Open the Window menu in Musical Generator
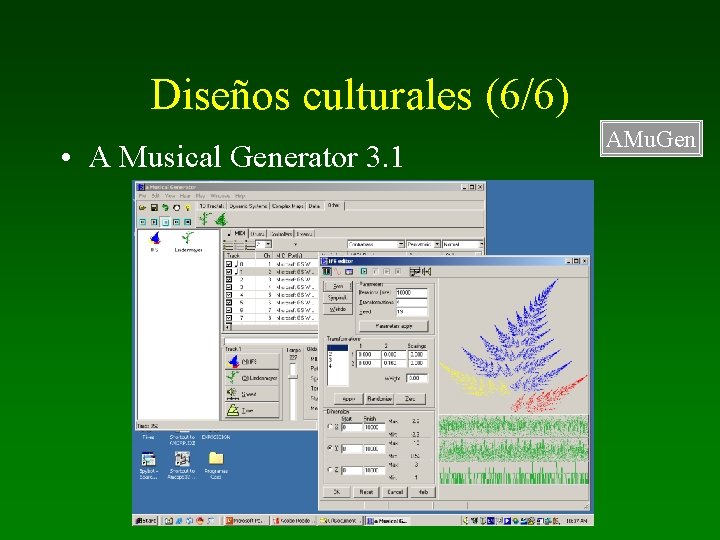This screenshot has height=540, width=720. click(220, 196)
